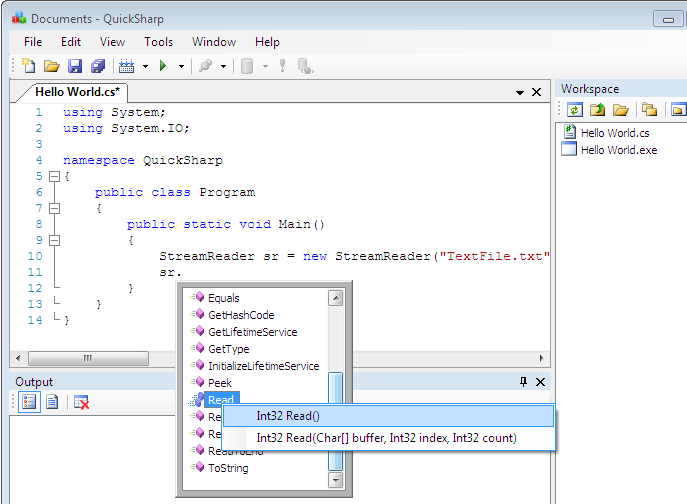Click the Save All toolbar icon
687x504 pixels.
pyautogui.click(x=97, y=67)
